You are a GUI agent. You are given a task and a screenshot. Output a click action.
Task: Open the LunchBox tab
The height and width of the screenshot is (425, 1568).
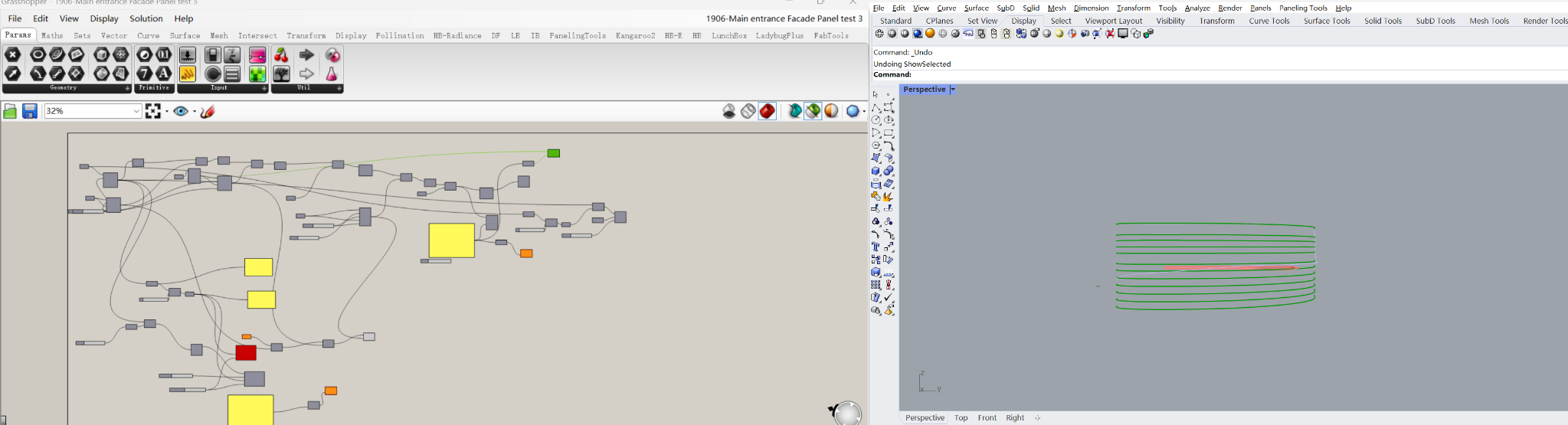point(729,35)
